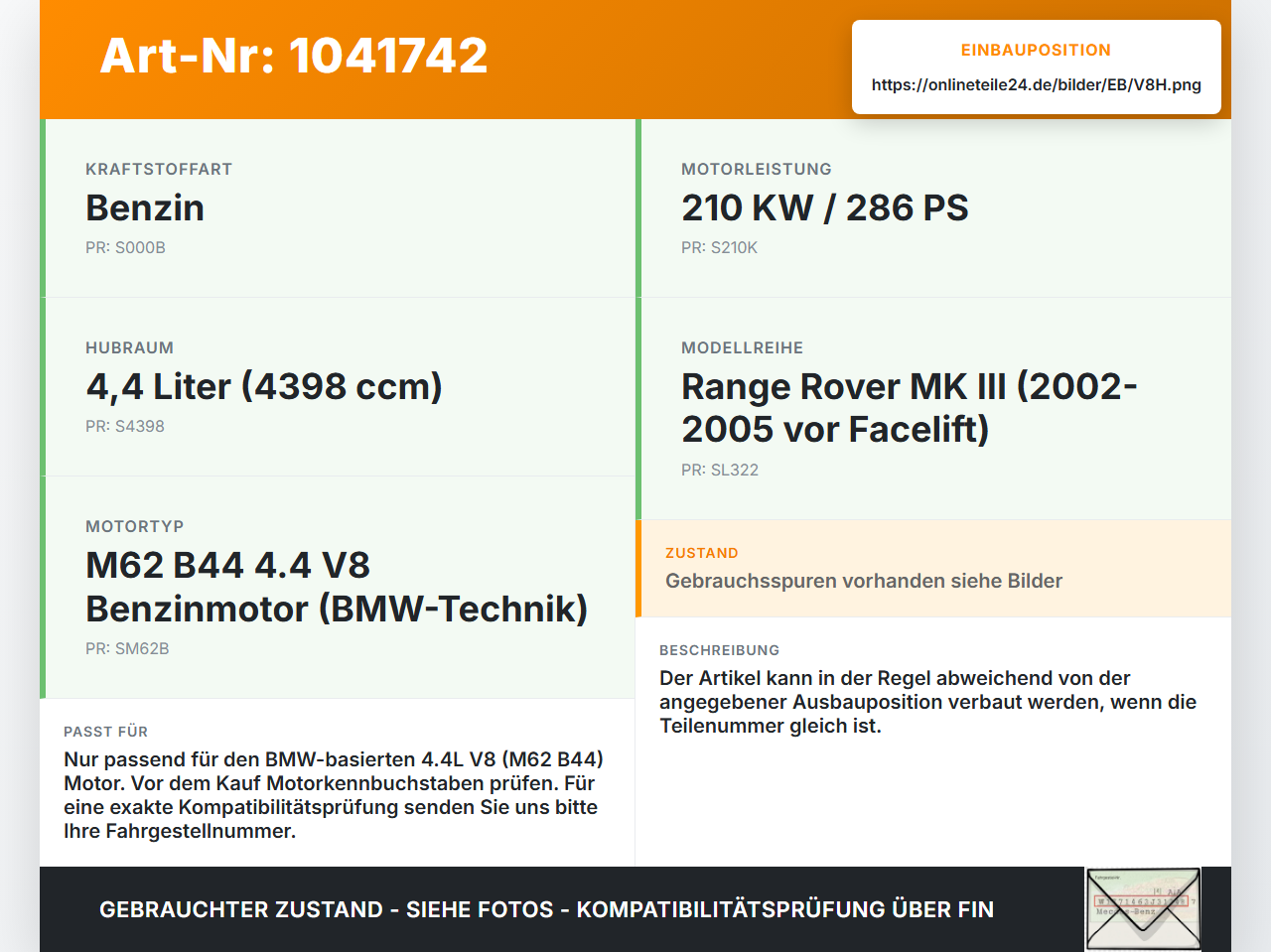
Task: Click the Benzin fuel type value
Action: point(145,207)
